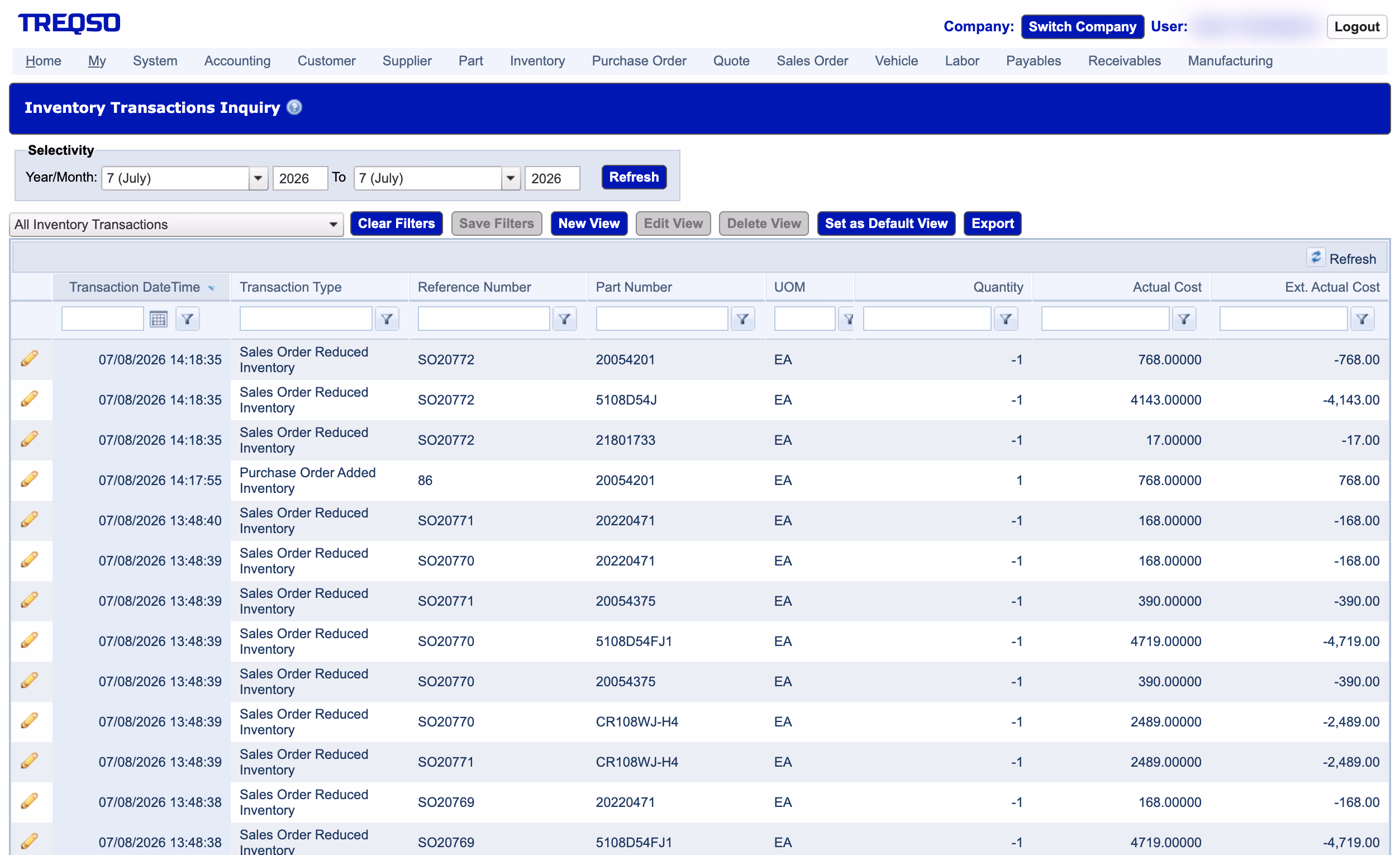The height and width of the screenshot is (855, 1400).
Task: Focus the starting year field
Action: pos(300,178)
